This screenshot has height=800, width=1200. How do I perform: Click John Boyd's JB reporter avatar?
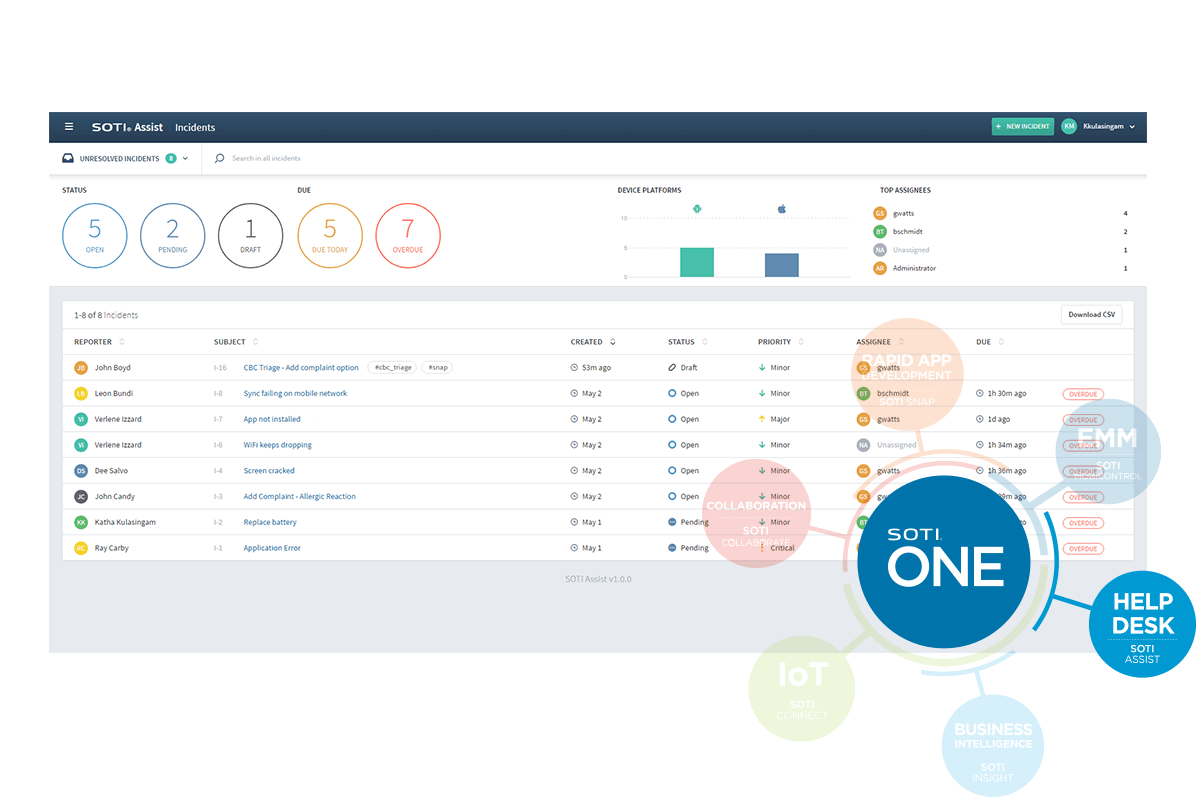pyautogui.click(x=81, y=368)
